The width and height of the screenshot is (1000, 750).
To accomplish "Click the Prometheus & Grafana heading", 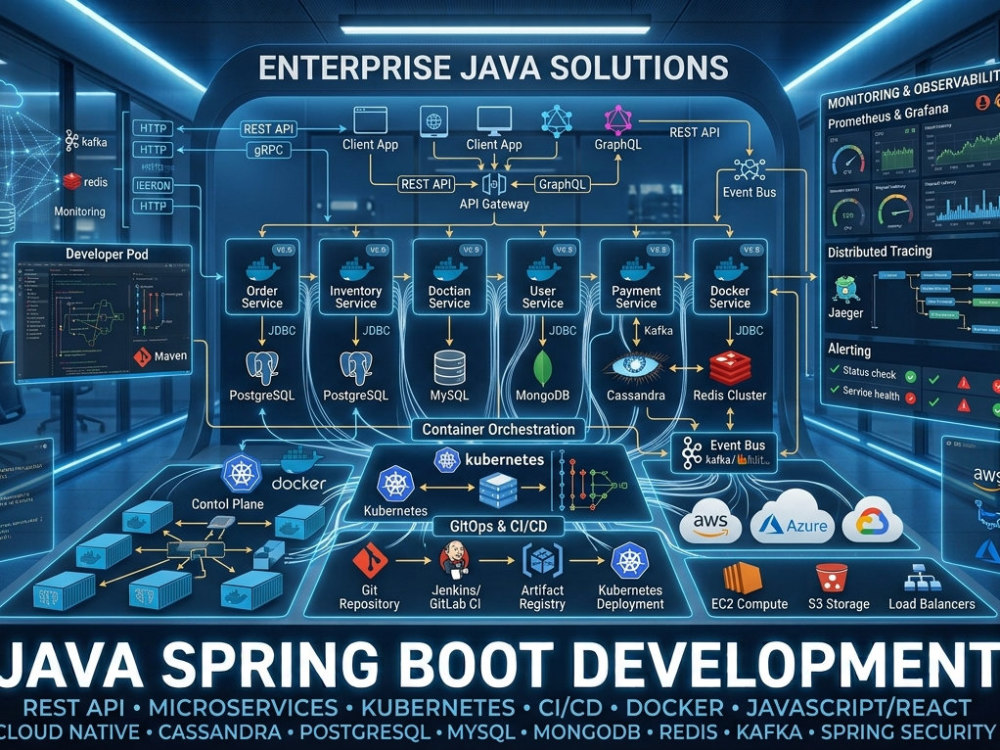I will coord(888,115).
